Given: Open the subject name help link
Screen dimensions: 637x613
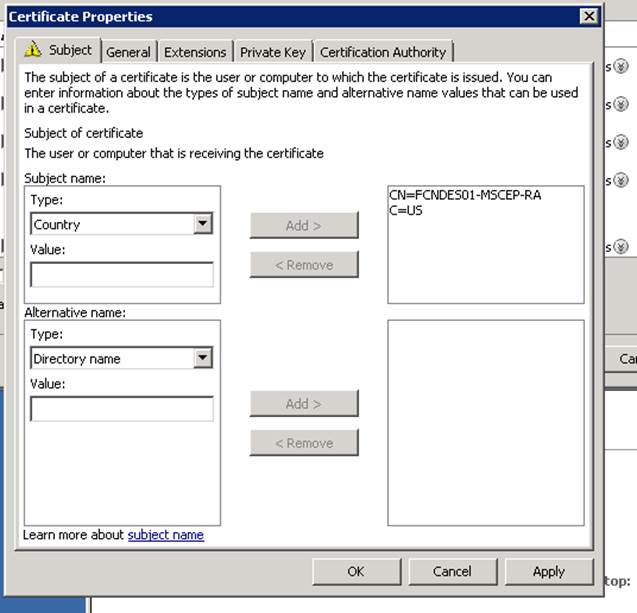Looking at the screenshot, I should [x=165, y=535].
